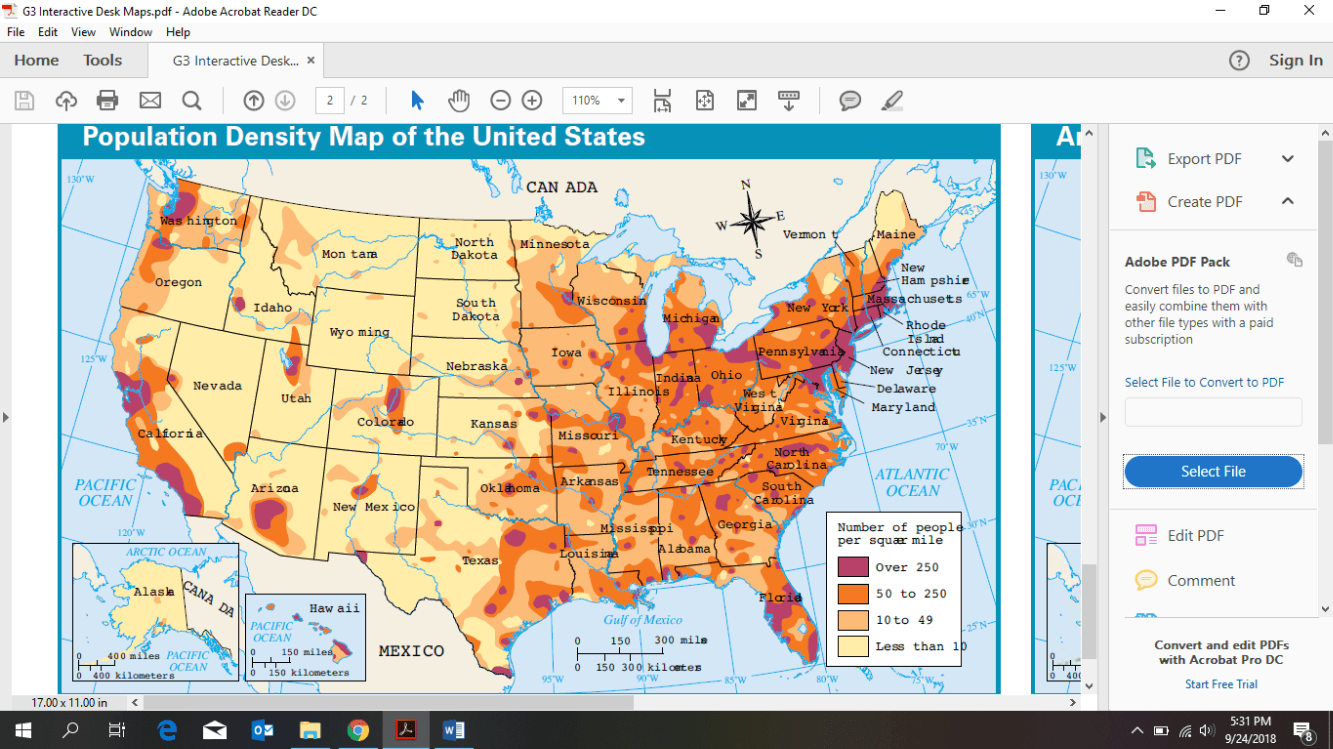Click the blue Select File button
1333x749 pixels.
tap(1213, 471)
